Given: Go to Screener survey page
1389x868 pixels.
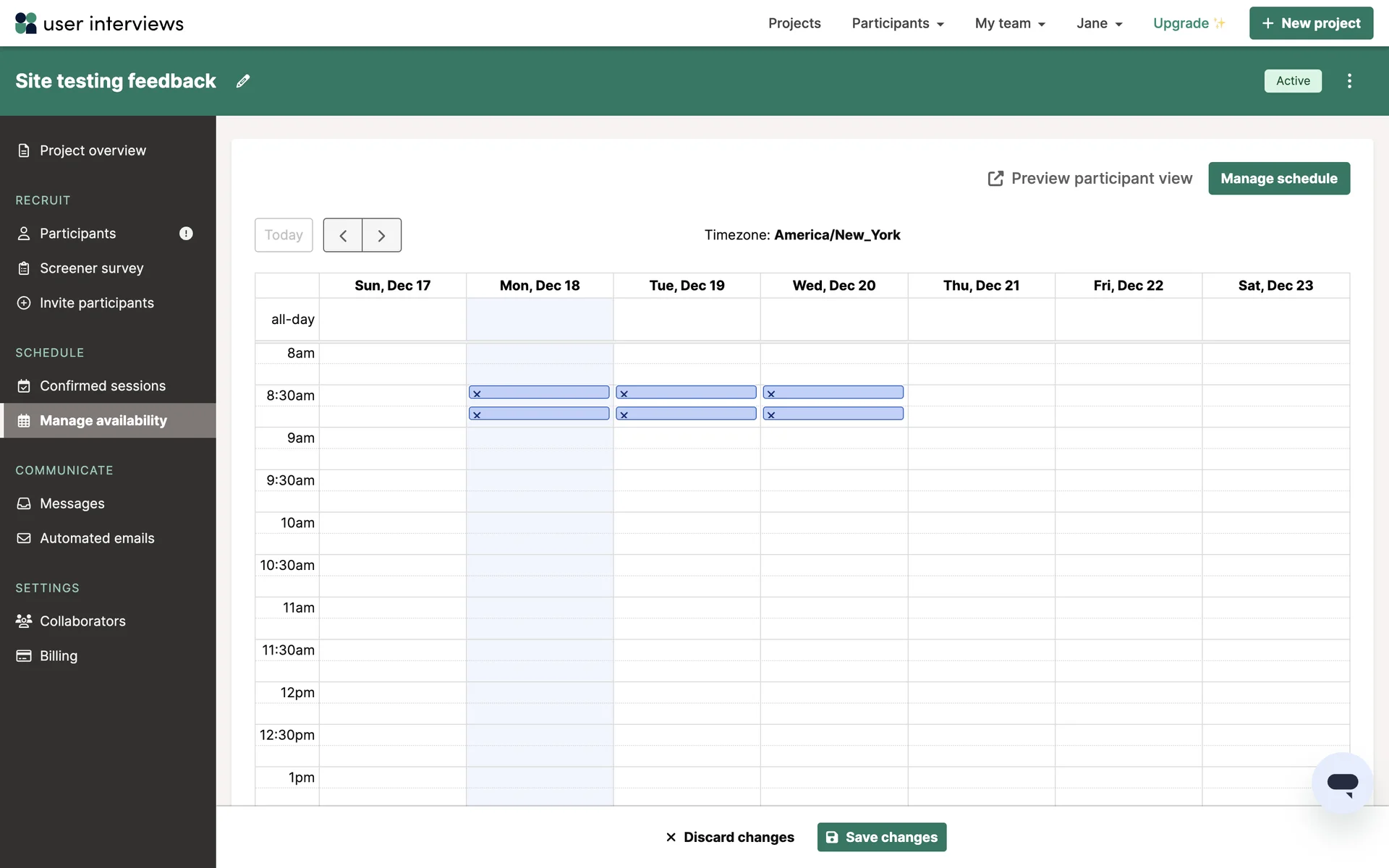Looking at the screenshot, I should (91, 268).
